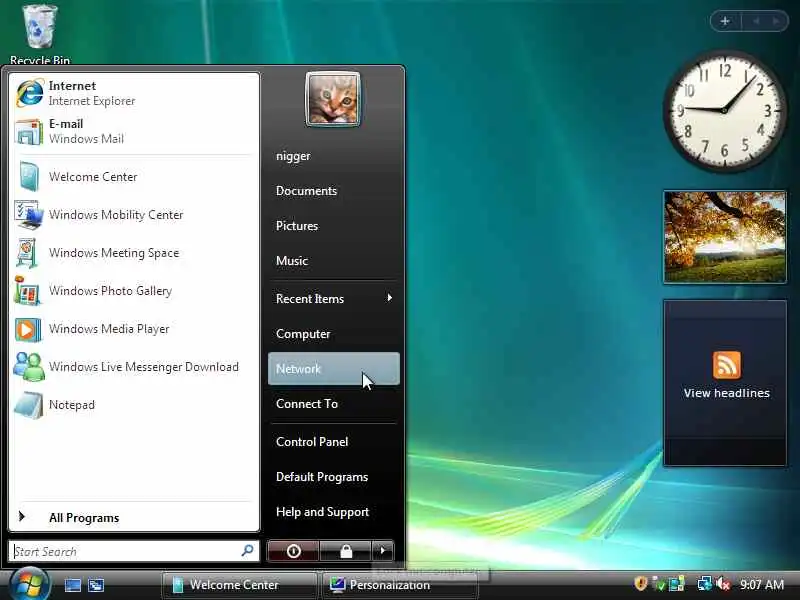This screenshot has height=600, width=800.
Task: Switch to Personalization taskbar button
Action: coord(401,585)
